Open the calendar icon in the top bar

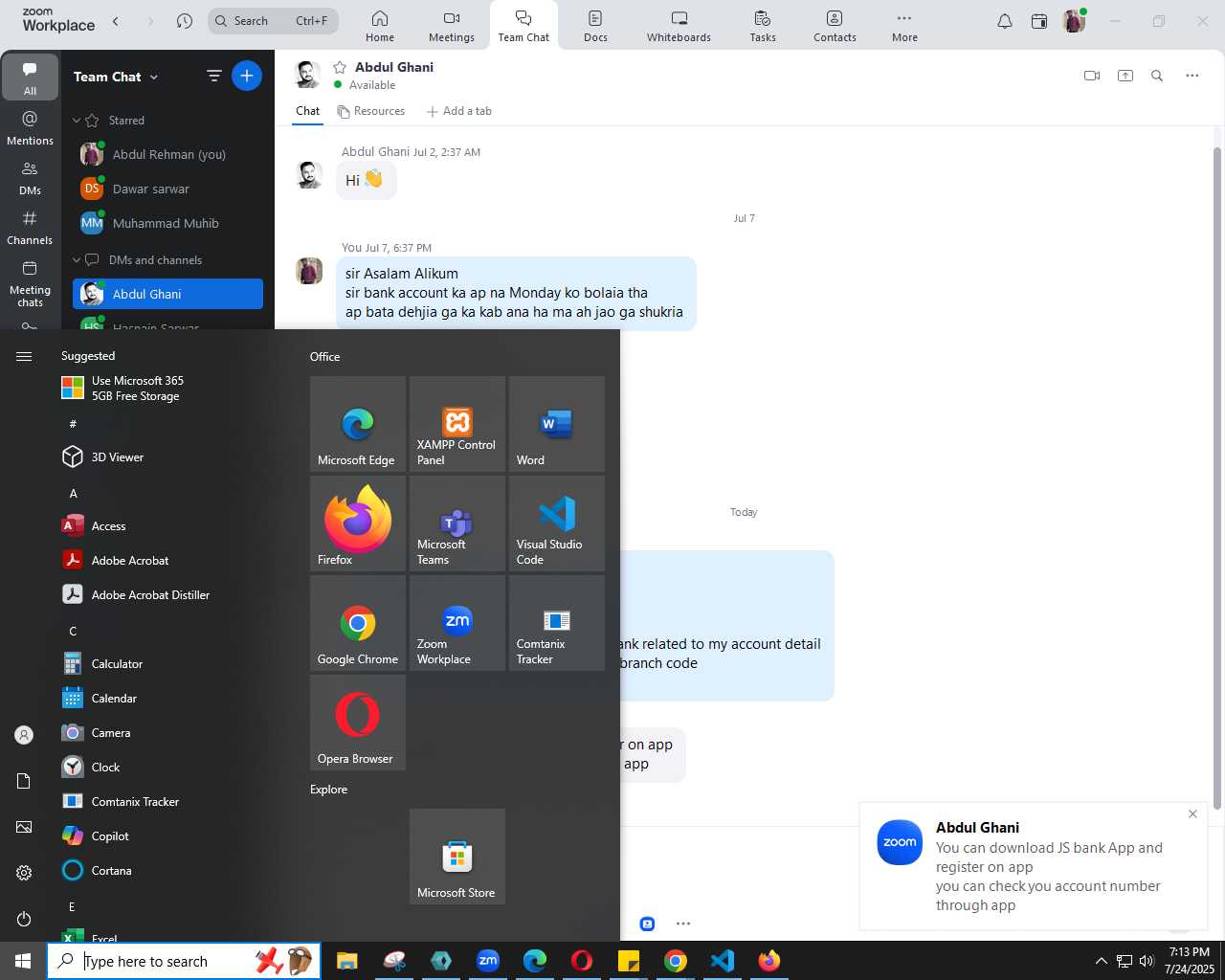point(1039,21)
